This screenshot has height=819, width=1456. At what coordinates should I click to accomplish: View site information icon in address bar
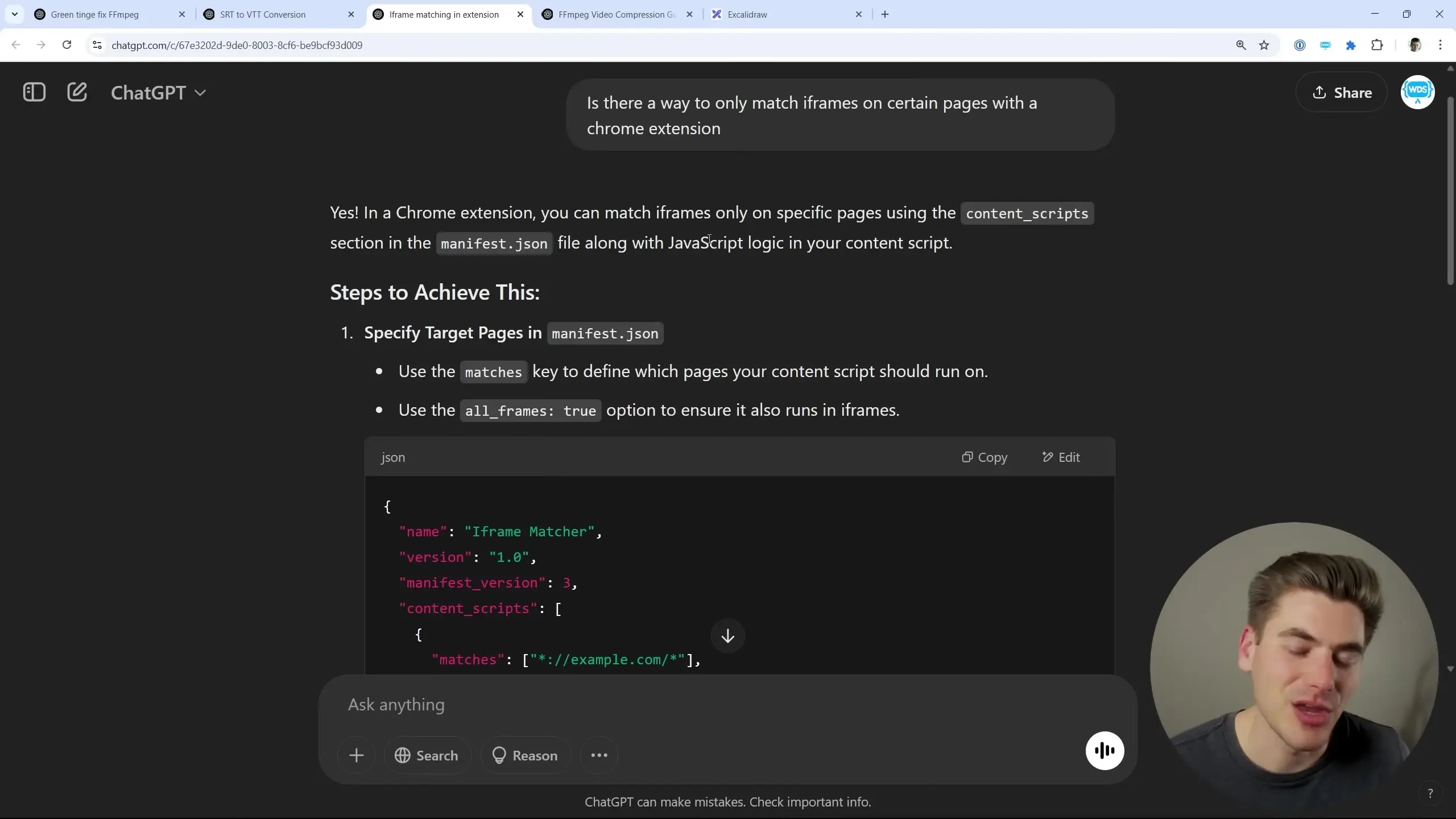pos(97,45)
